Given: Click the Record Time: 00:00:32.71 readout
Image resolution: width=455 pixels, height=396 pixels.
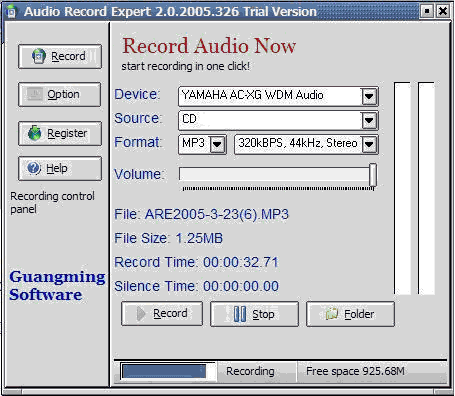Looking at the screenshot, I should coord(196,262).
